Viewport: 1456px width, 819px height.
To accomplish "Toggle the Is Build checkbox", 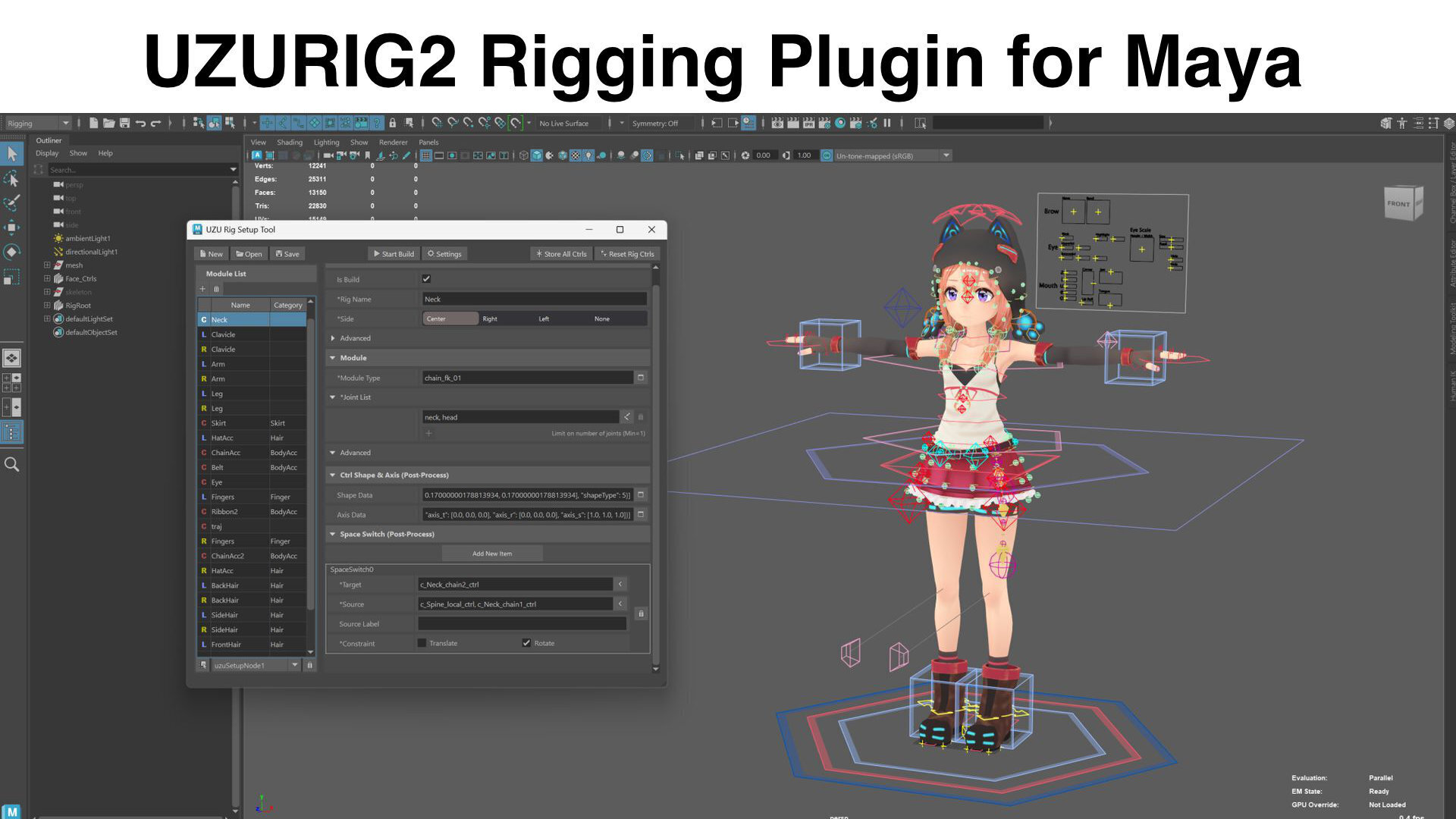I will [426, 279].
